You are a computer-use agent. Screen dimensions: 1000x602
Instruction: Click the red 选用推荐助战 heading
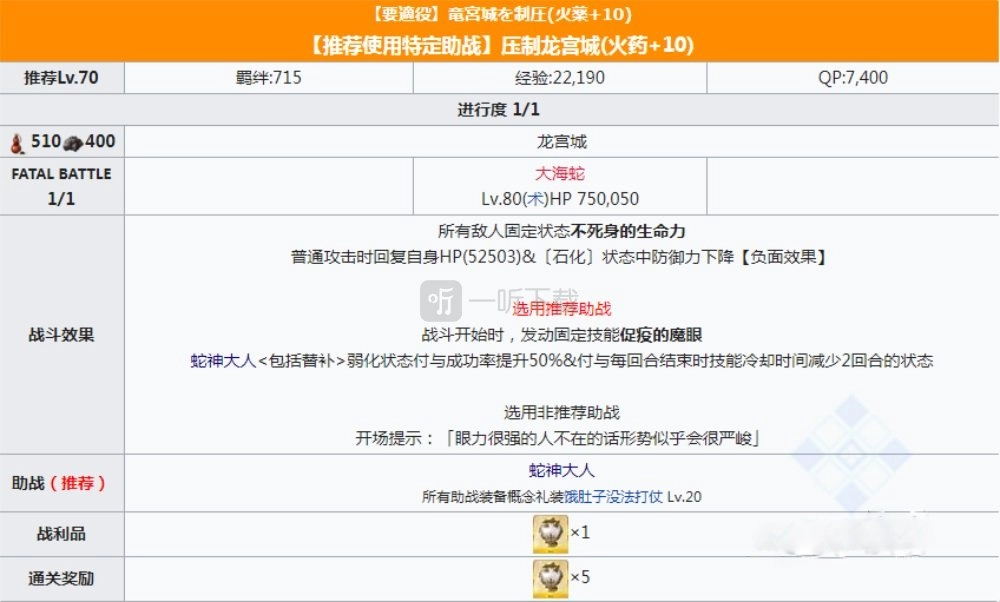(x=561, y=309)
